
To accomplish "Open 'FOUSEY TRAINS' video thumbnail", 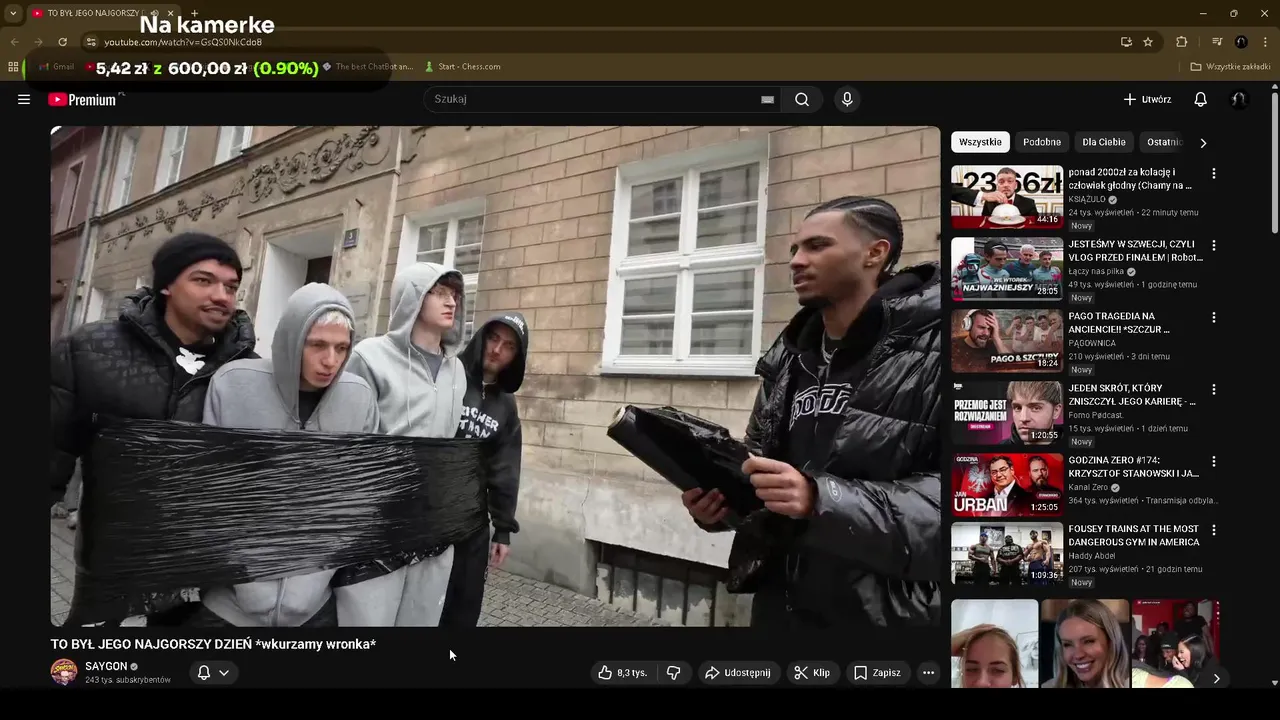I will [x=1007, y=554].
